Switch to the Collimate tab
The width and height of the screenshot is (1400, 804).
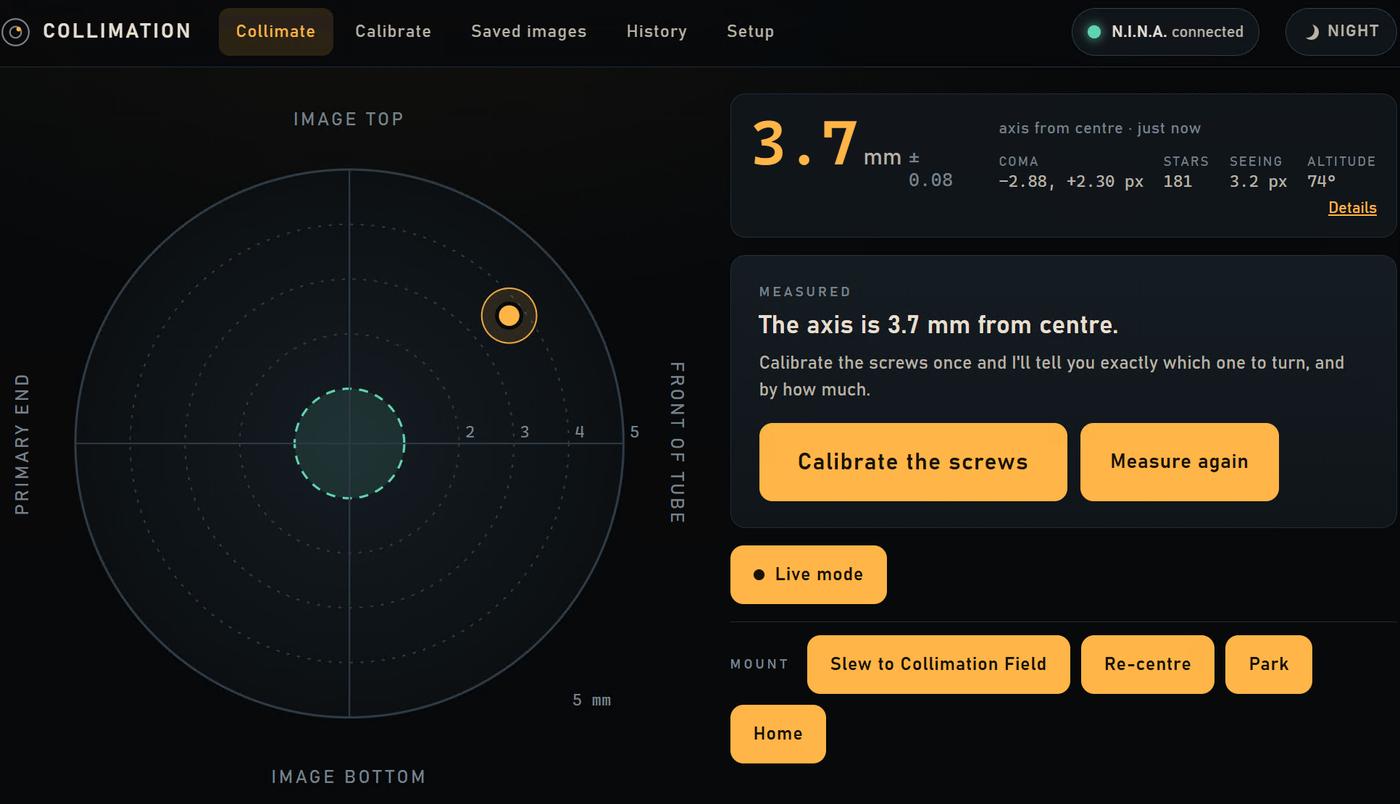pos(276,31)
